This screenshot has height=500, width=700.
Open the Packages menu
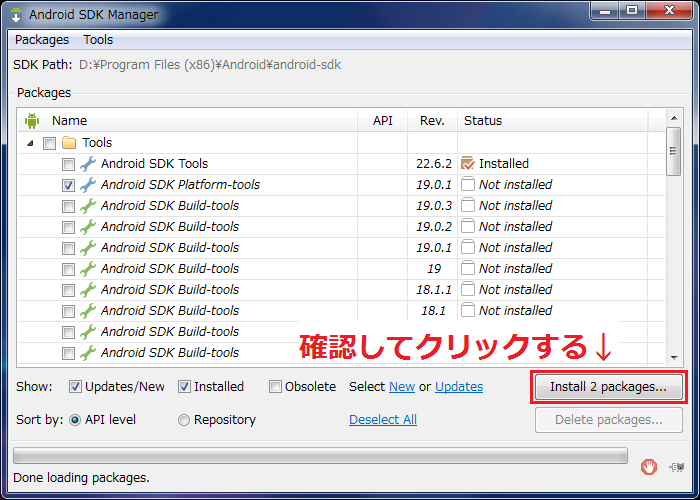point(42,40)
